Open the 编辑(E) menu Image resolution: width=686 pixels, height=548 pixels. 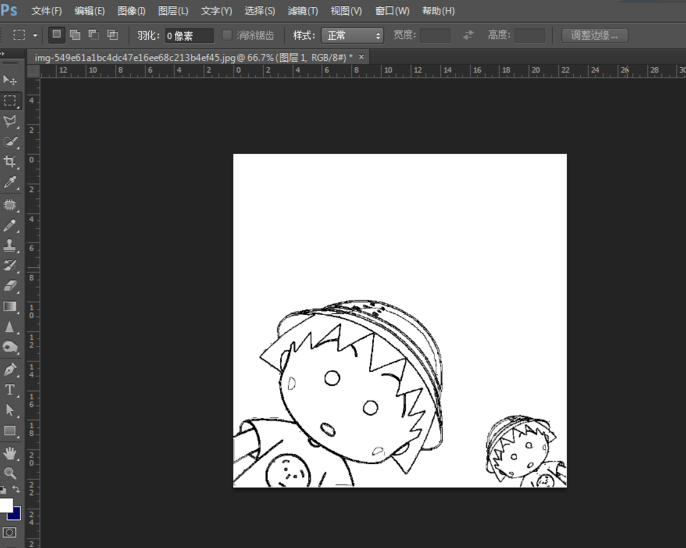click(89, 11)
